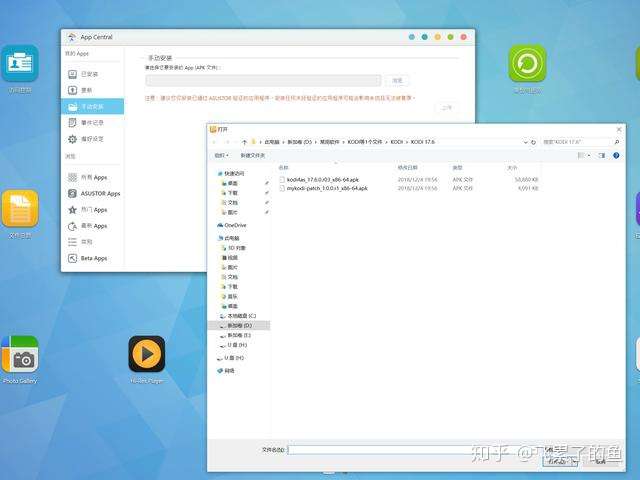The height and width of the screenshot is (480, 640).
Task: Browse popular Apps with star icon
Action: 73,210
